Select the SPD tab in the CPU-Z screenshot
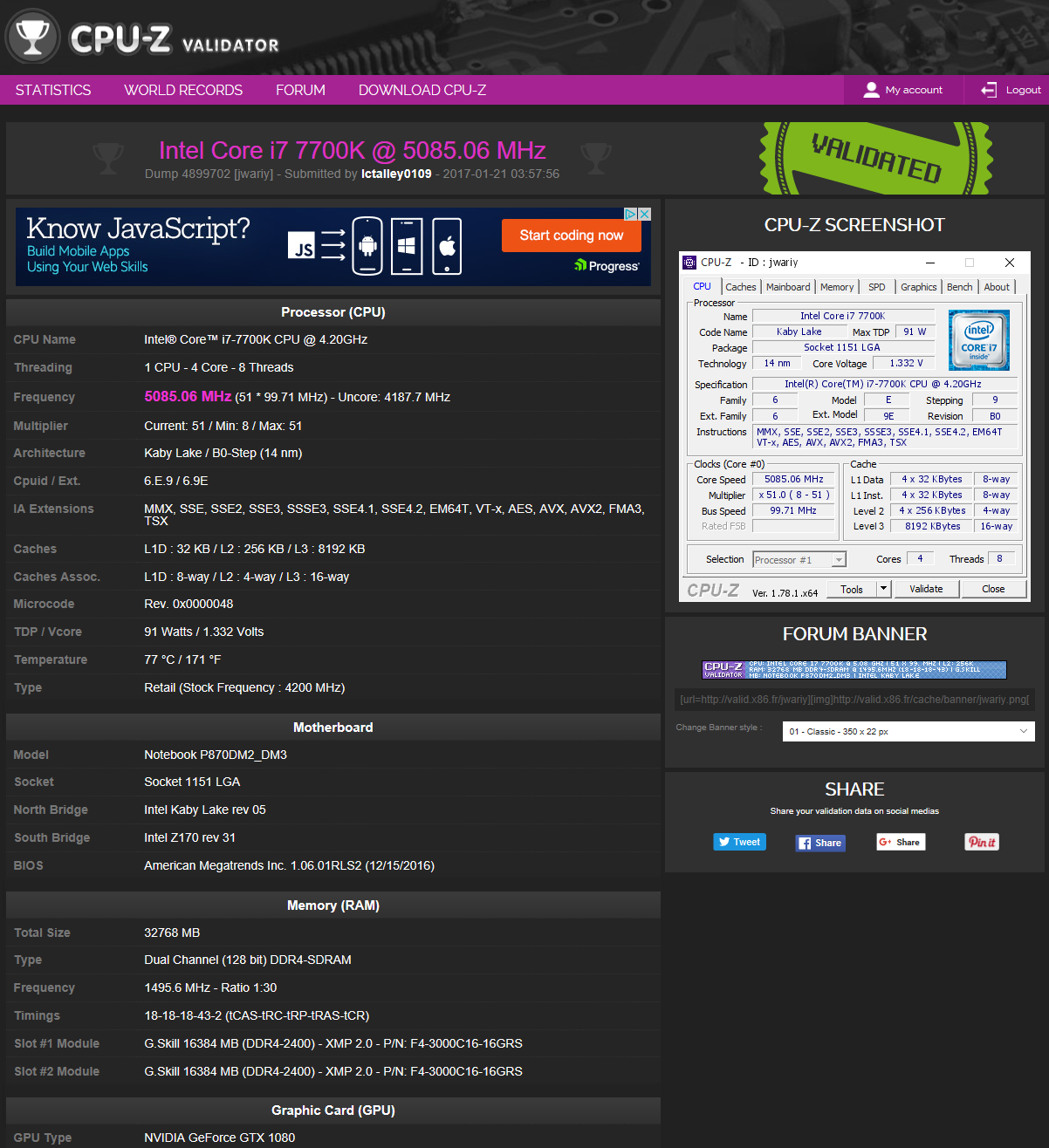Image resolution: width=1049 pixels, height=1148 pixels. [877, 287]
